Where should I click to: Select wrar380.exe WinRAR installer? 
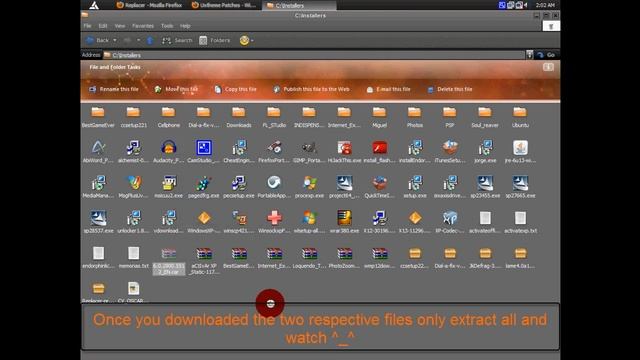344,222
